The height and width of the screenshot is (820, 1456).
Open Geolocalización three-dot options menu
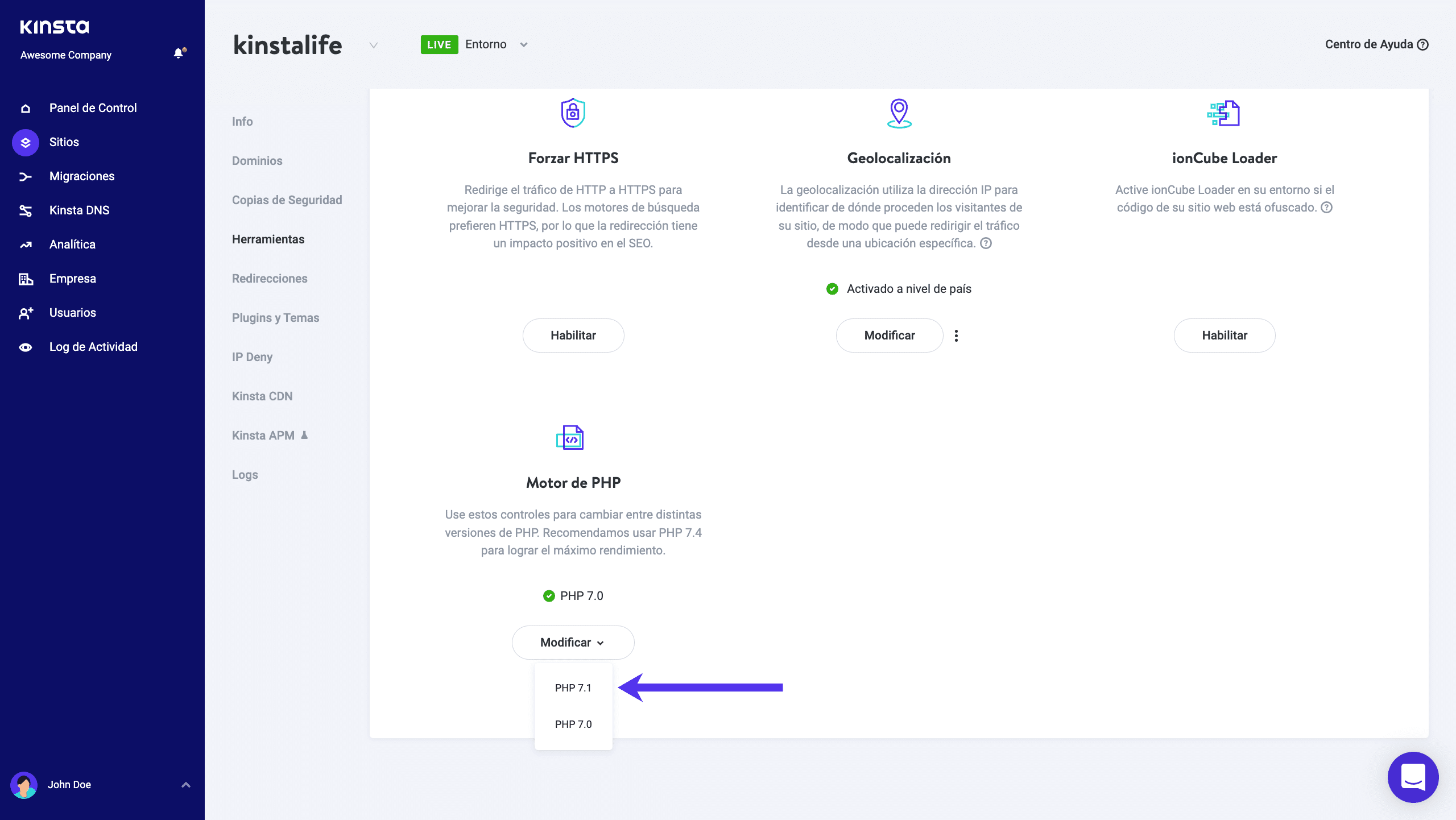coord(956,336)
